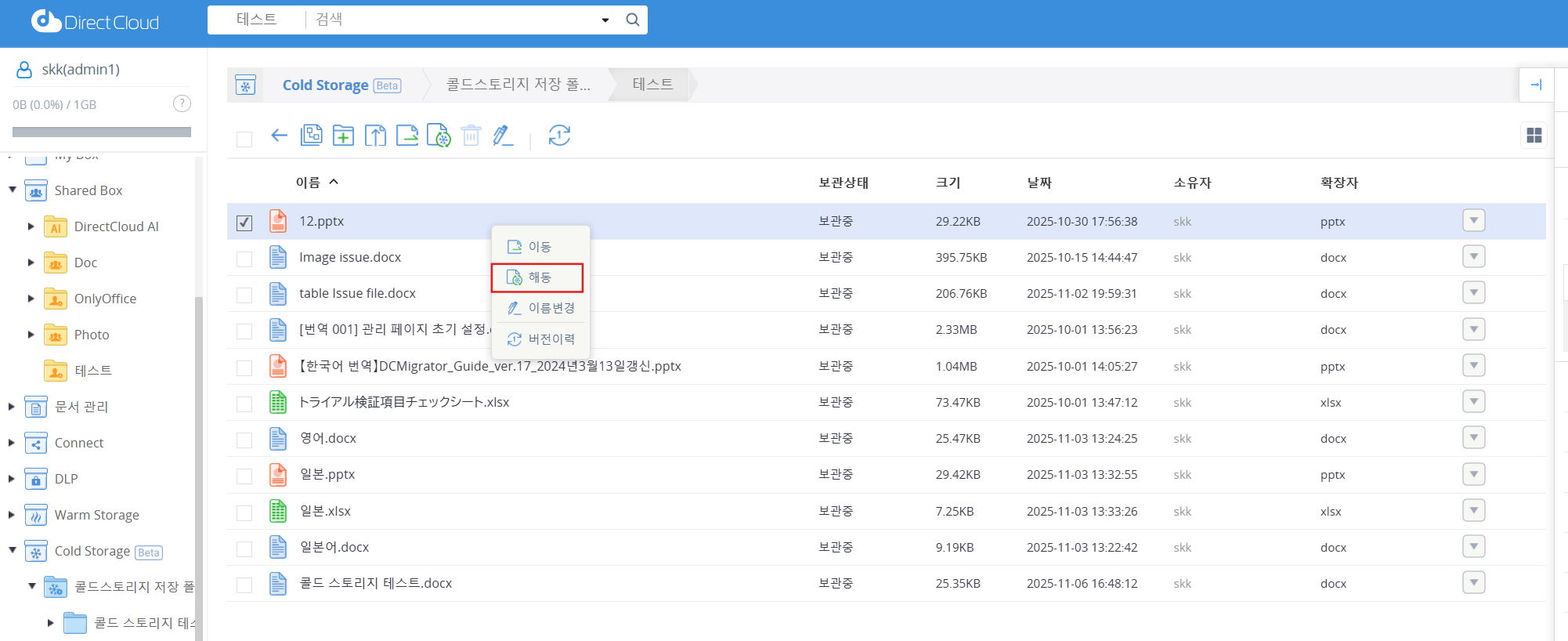The image size is (1568, 641).
Task: Click the thaw file snowflake toolbar icon
Action: click(439, 136)
